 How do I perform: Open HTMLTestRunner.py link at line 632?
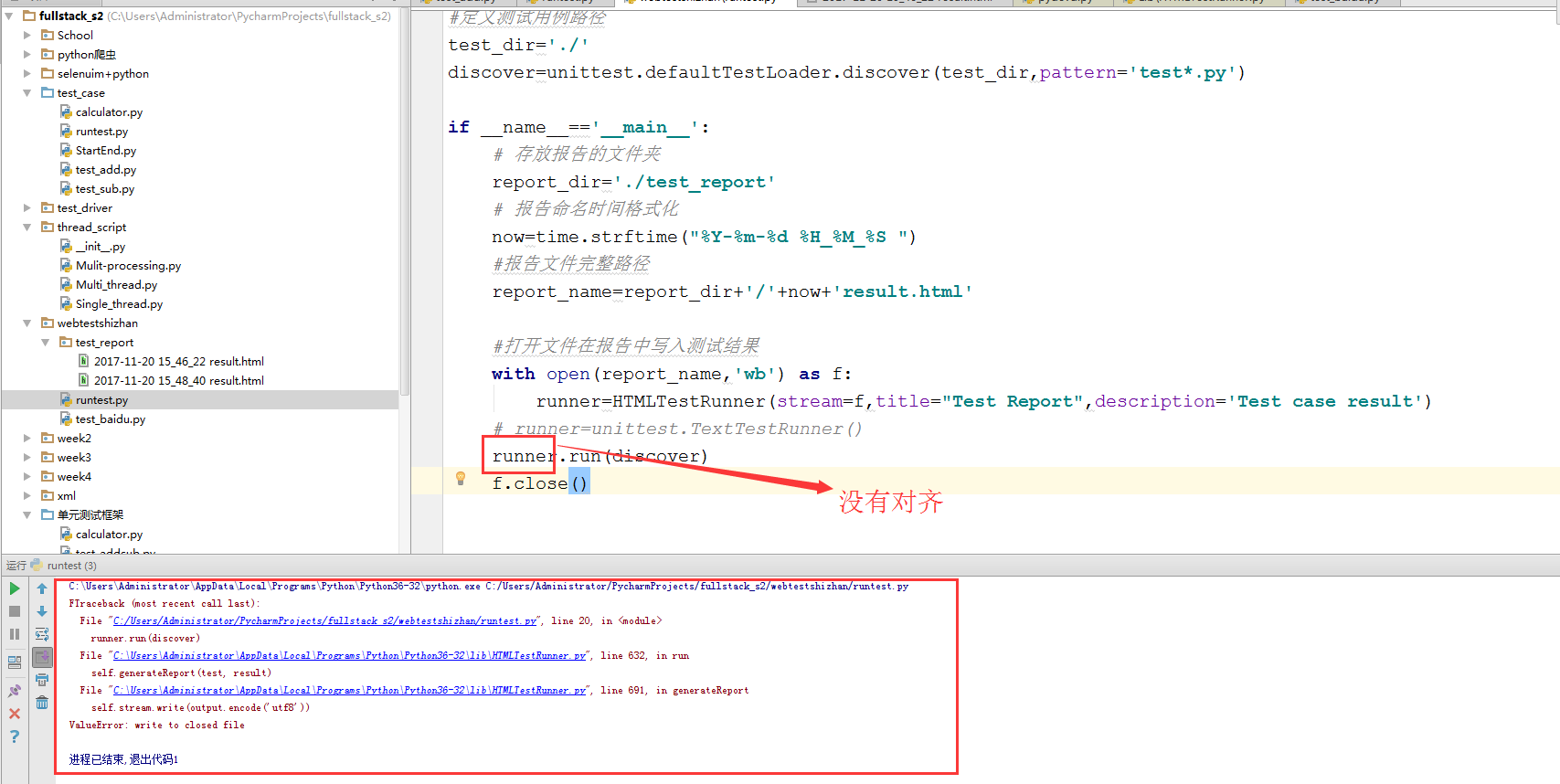350,655
